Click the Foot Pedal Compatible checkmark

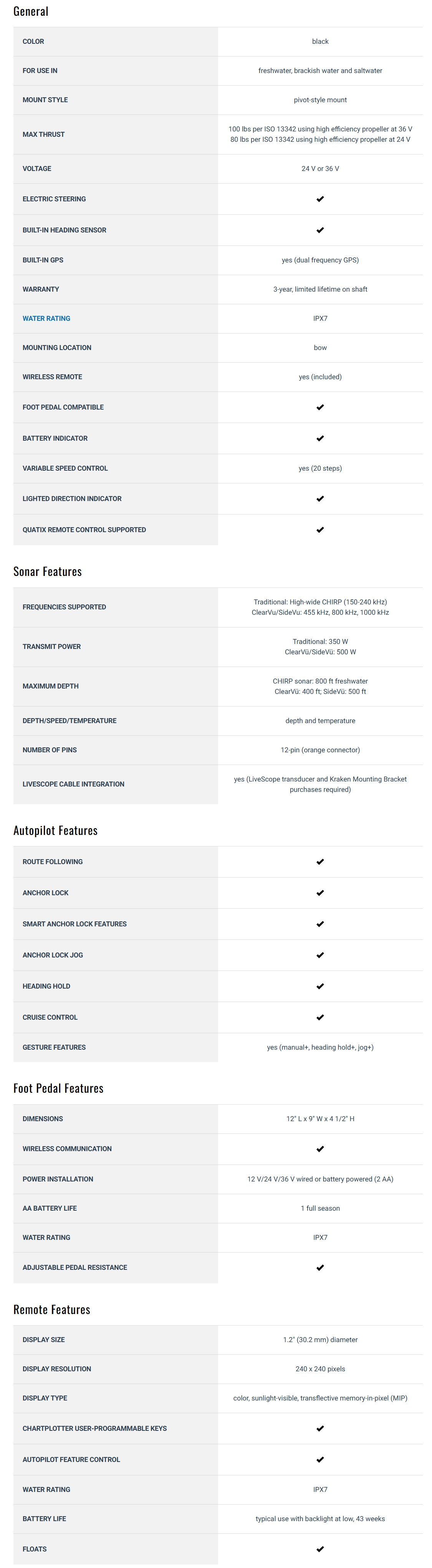tap(320, 407)
